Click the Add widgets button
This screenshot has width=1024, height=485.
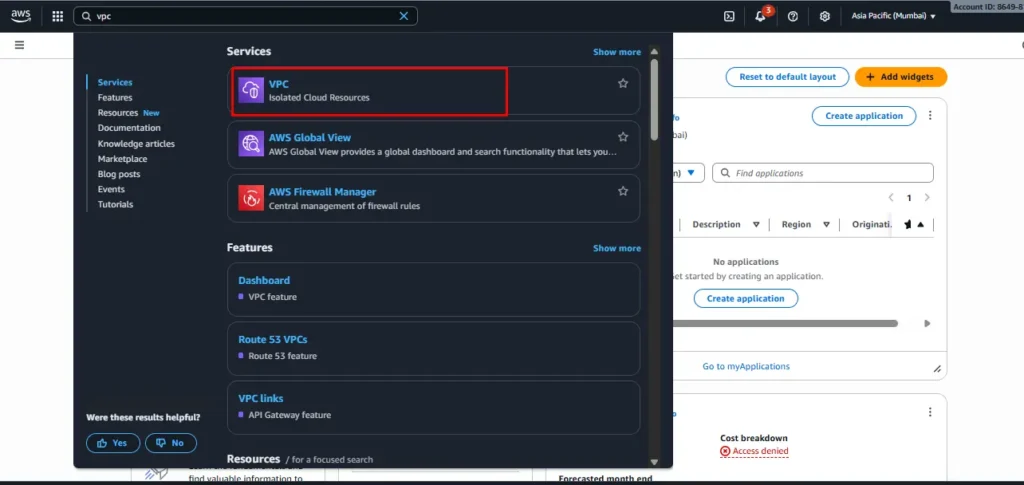901,77
